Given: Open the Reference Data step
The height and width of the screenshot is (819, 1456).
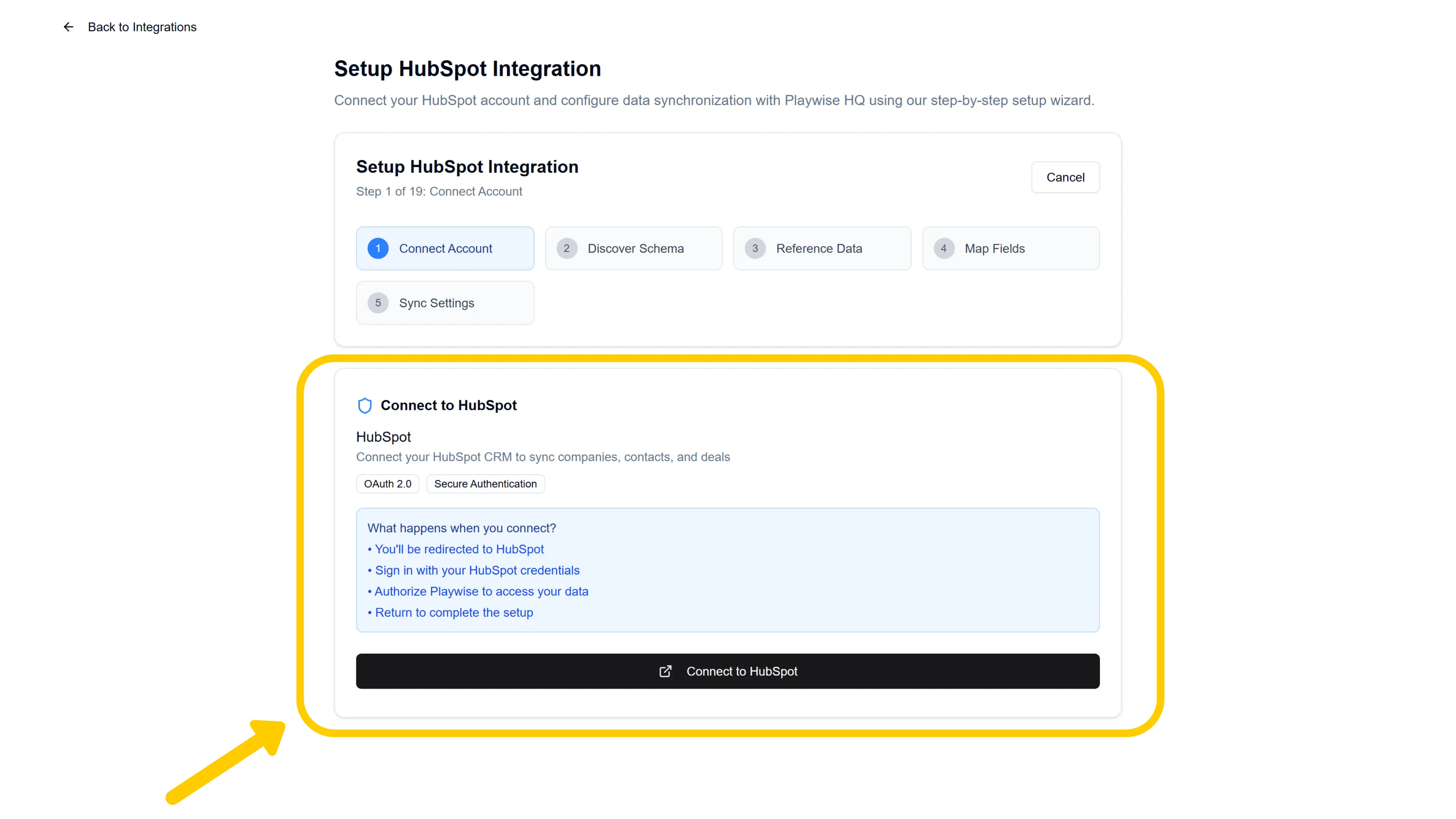Looking at the screenshot, I should click(x=822, y=248).
